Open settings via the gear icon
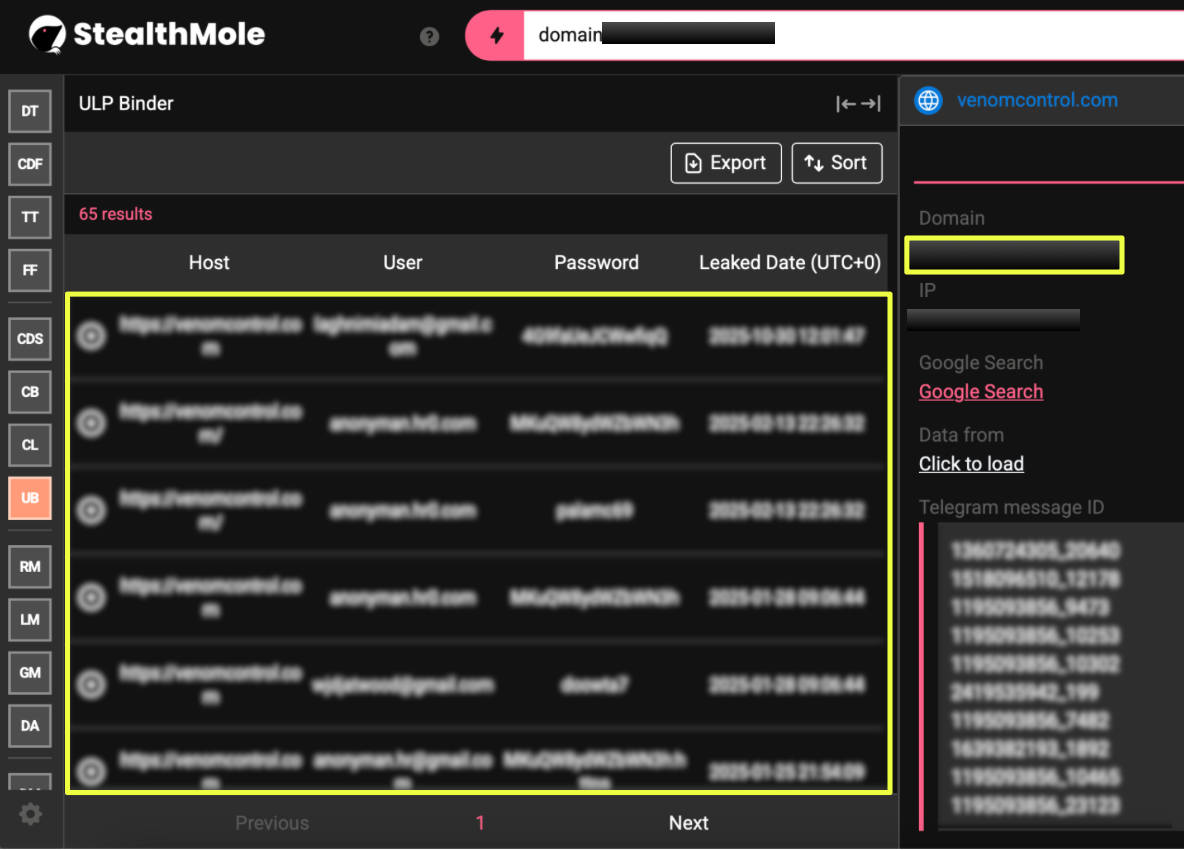 coord(31,815)
